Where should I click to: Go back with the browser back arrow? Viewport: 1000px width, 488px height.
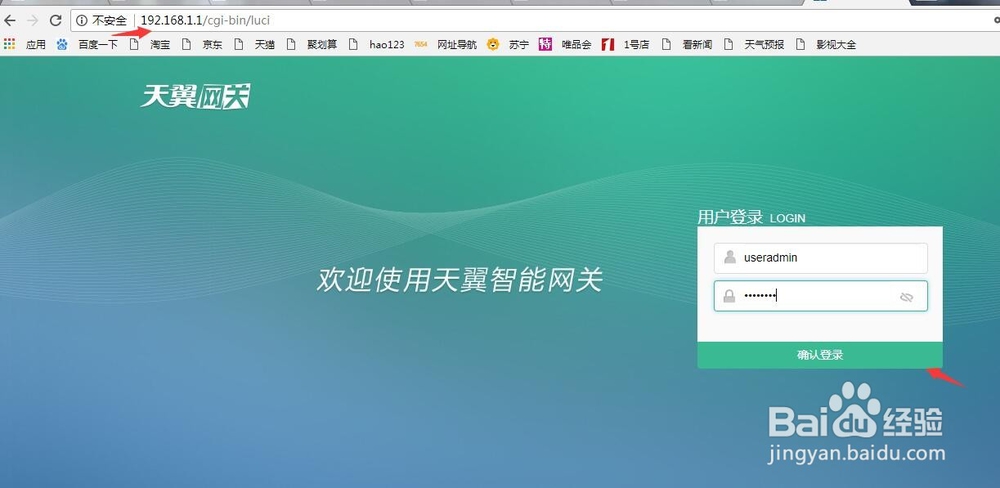click(x=10, y=20)
